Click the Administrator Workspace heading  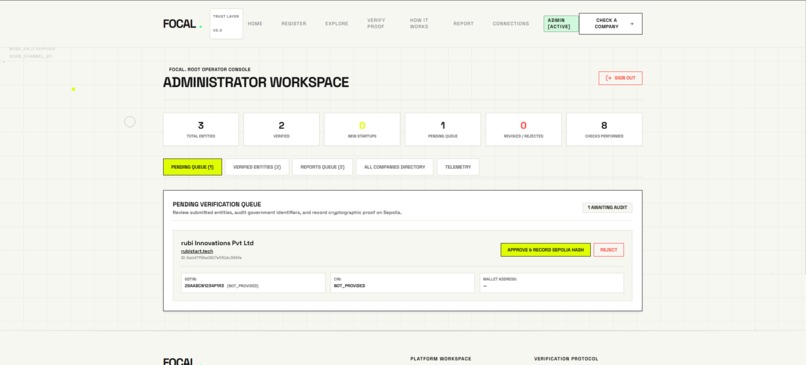[x=256, y=82]
